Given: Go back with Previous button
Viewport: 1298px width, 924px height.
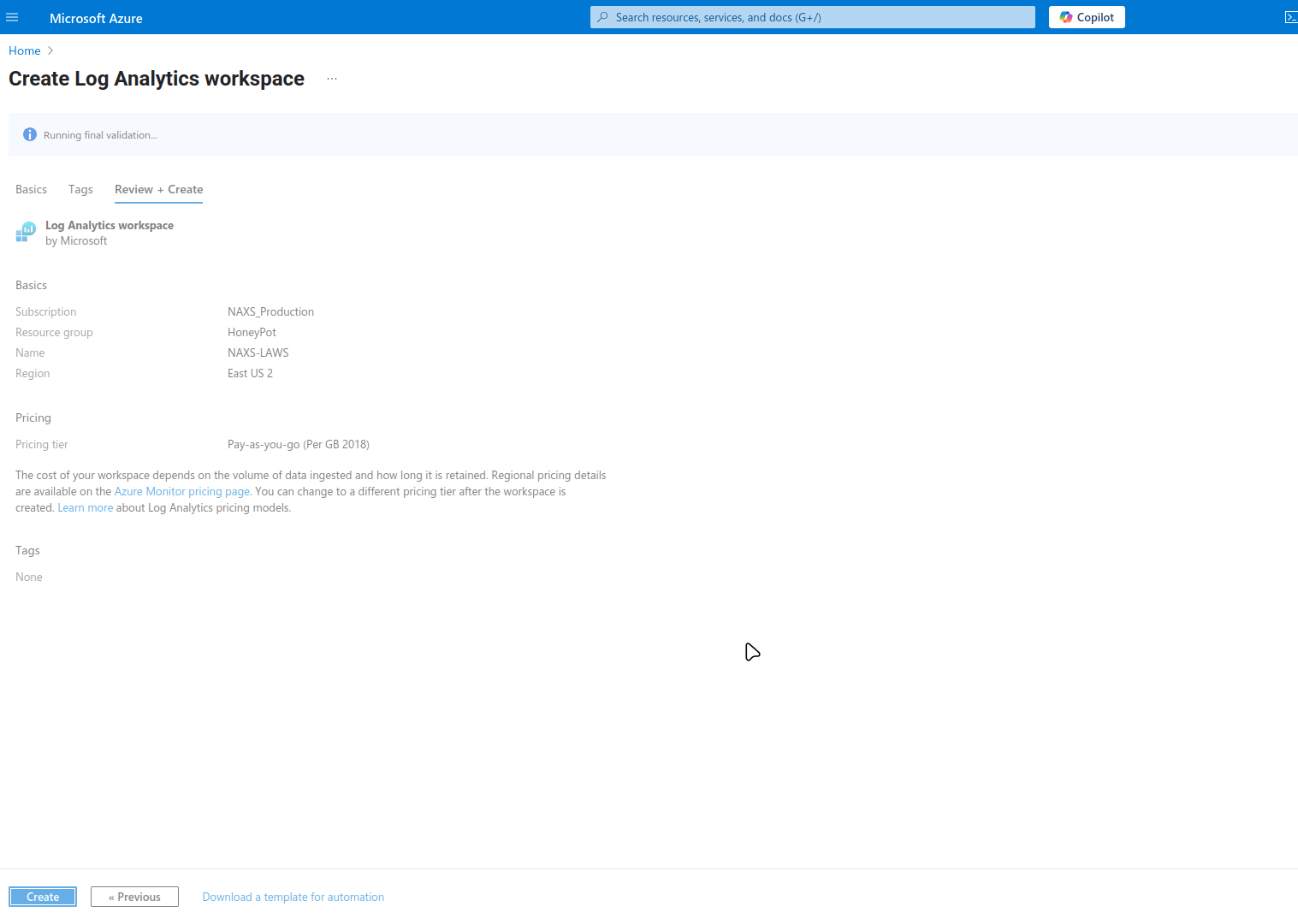Looking at the screenshot, I should pyautogui.click(x=134, y=897).
